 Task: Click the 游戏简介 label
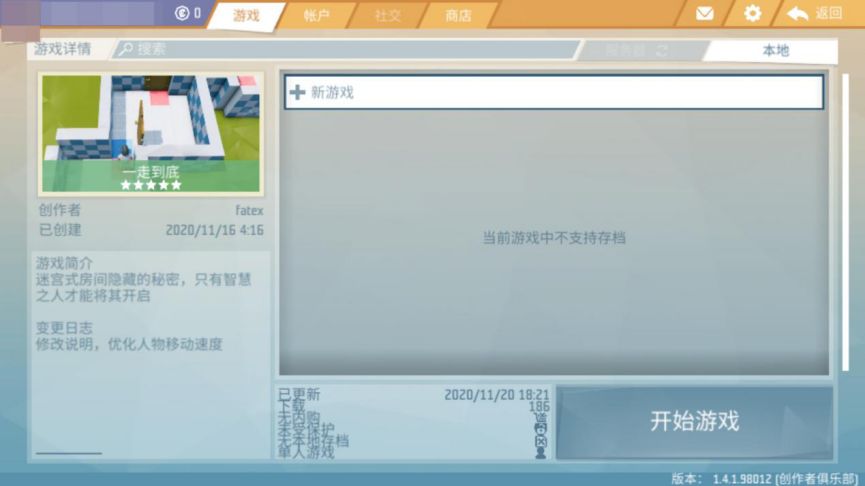(x=65, y=263)
